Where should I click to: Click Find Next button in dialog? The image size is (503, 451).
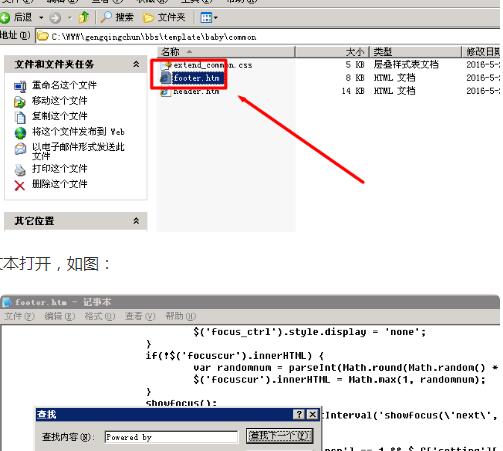point(280,436)
